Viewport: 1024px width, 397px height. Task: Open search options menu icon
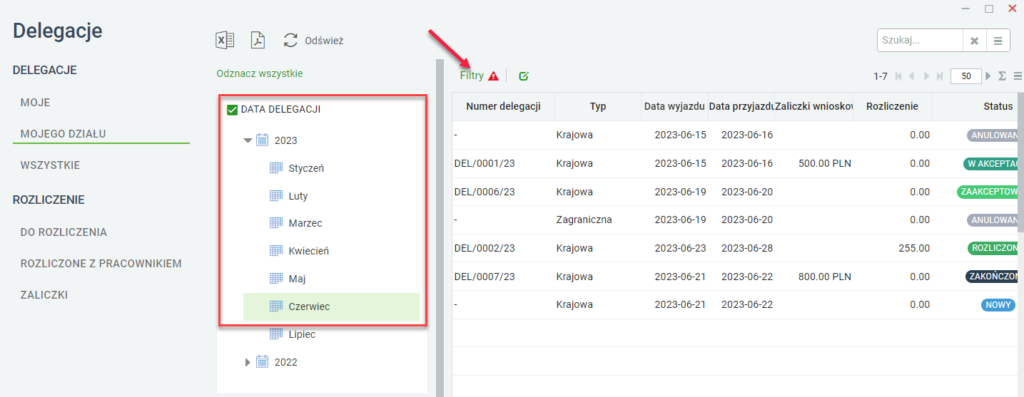[x=997, y=40]
